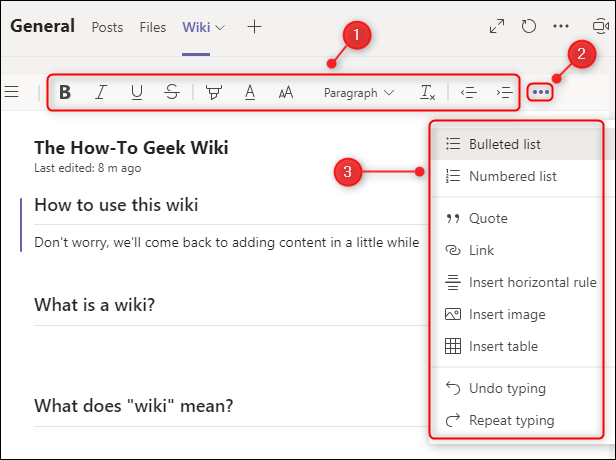This screenshot has width=616, height=460.
Task: Increase the paragraph indent
Action: (x=505, y=93)
